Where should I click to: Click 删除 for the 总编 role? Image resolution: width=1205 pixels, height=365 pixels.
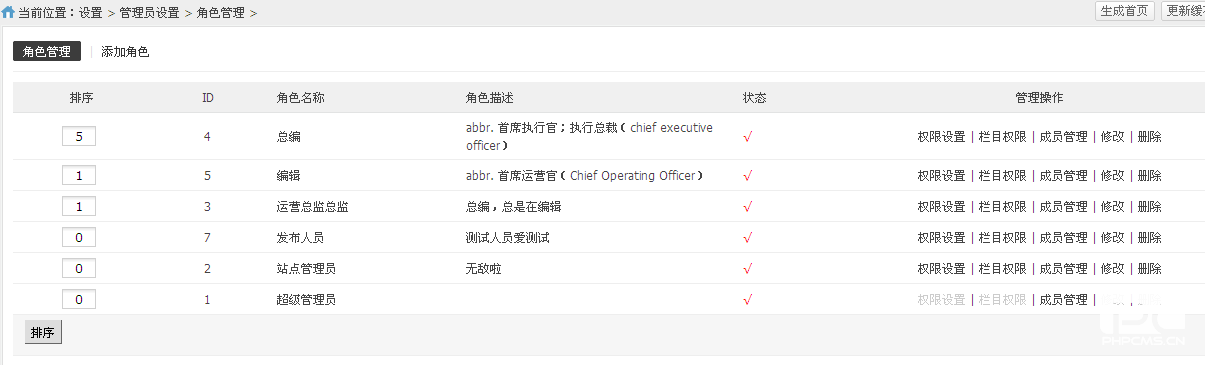(x=1150, y=137)
